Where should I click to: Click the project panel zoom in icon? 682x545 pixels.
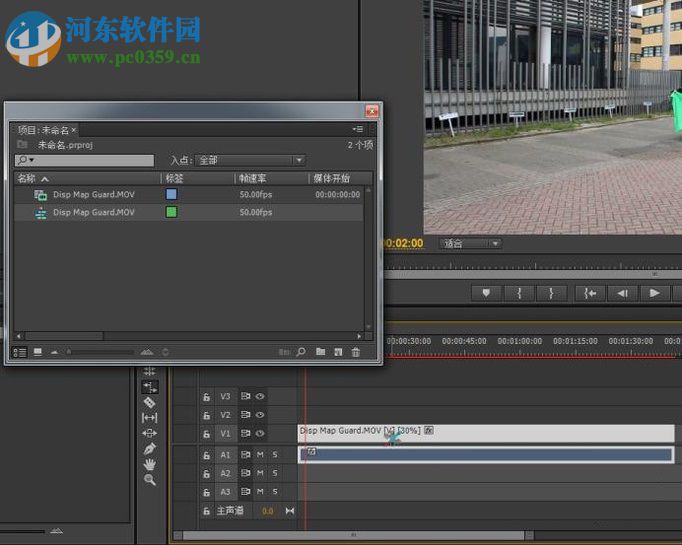(147, 352)
